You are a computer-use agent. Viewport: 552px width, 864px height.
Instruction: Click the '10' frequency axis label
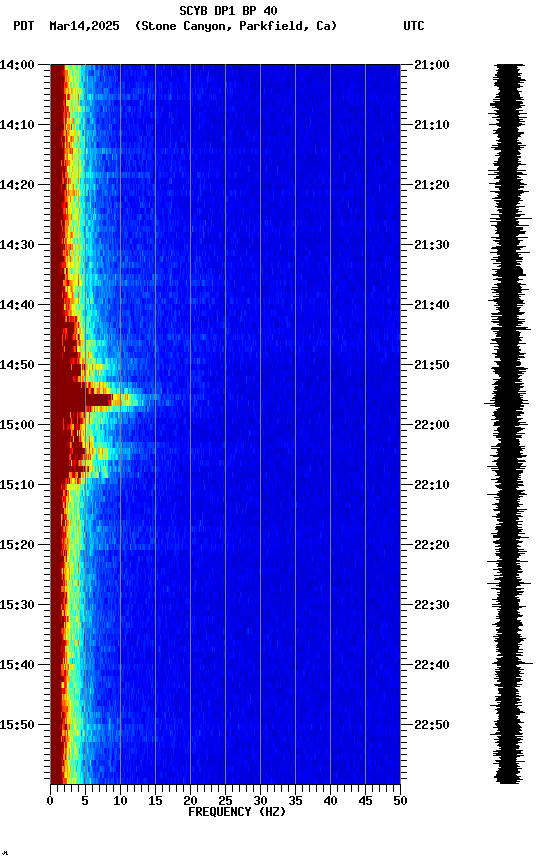120,801
